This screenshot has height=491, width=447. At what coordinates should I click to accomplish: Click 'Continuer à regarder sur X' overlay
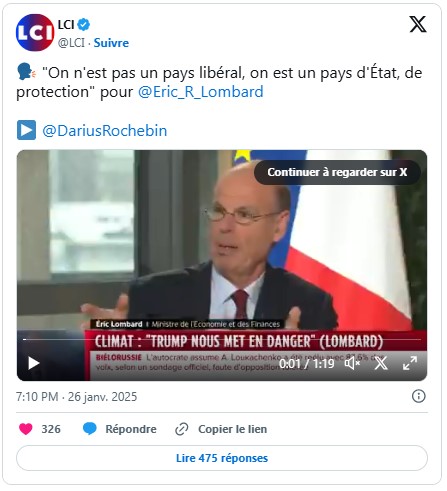tap(337, 172)
